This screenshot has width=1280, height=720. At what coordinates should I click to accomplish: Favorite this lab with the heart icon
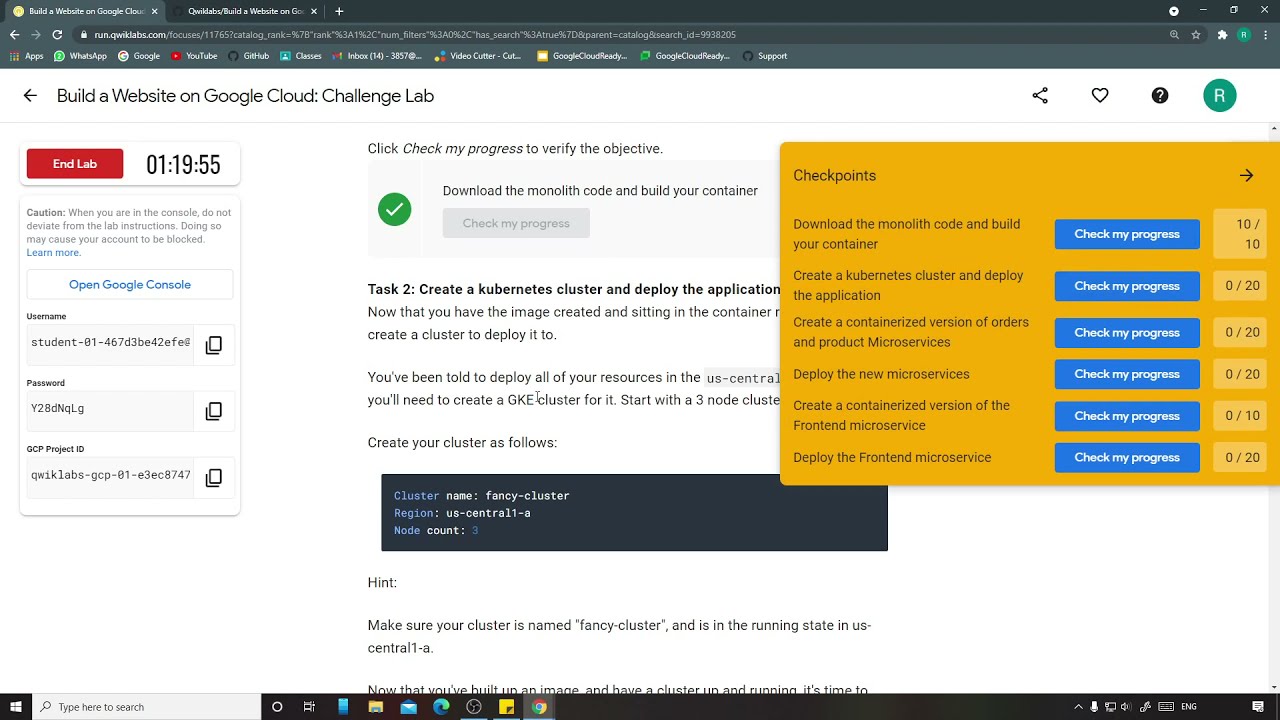click(1100, 96)
